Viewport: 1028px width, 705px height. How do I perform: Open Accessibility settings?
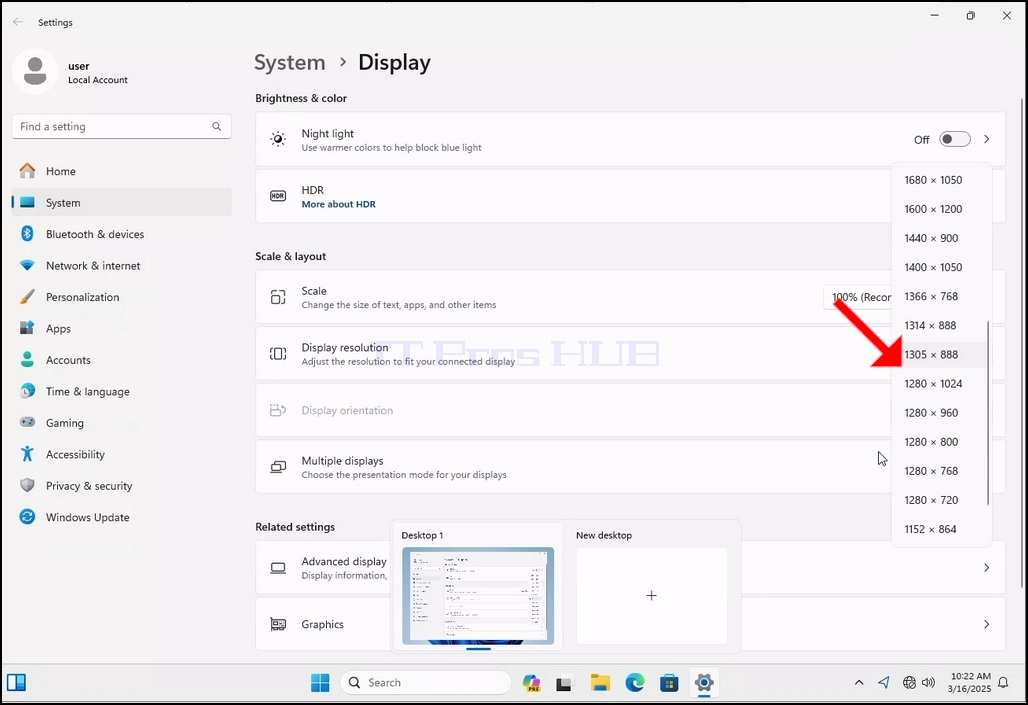pos(121,454)
